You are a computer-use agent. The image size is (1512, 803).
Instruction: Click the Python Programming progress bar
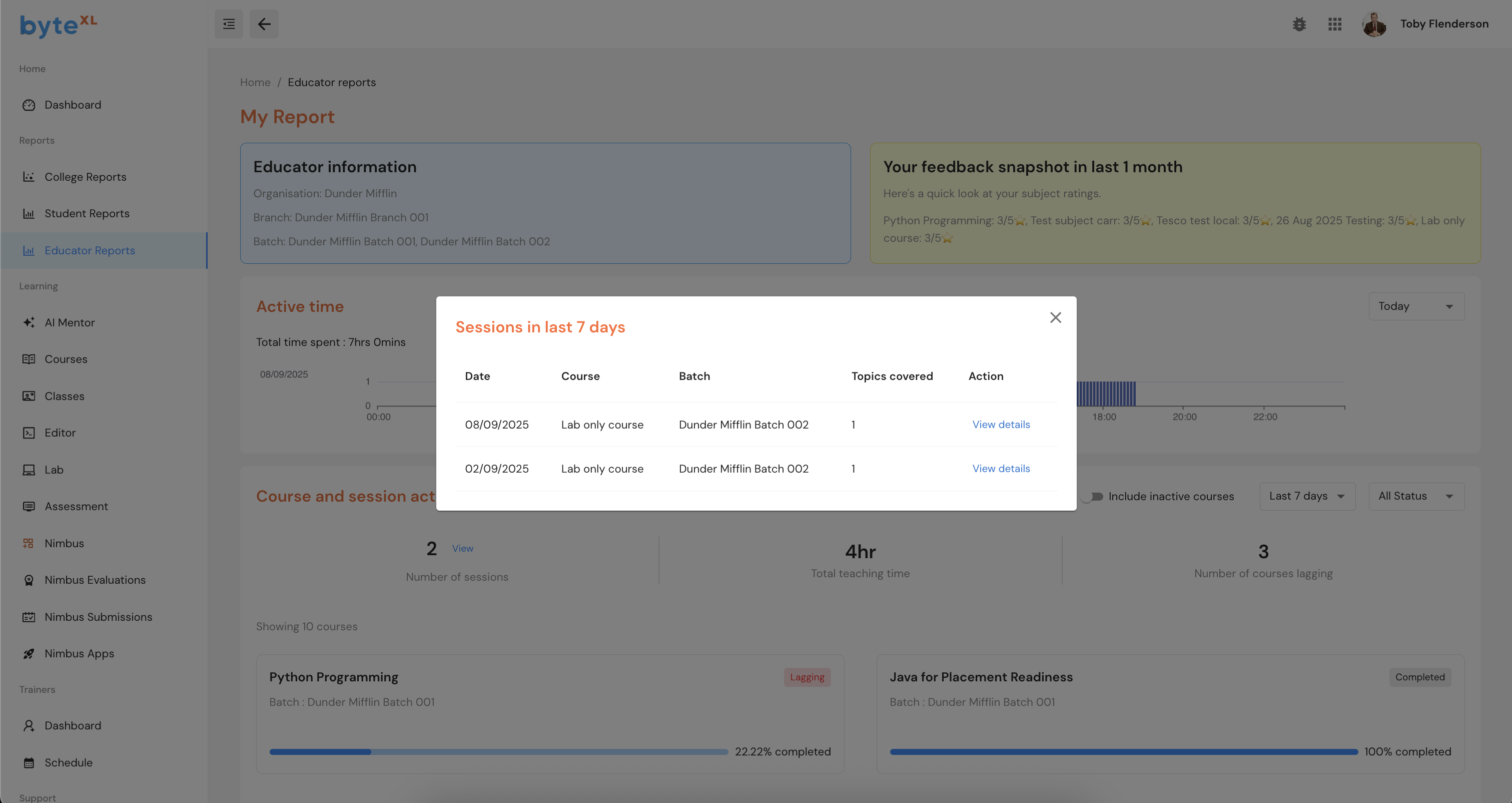click(x=498, y=752)
